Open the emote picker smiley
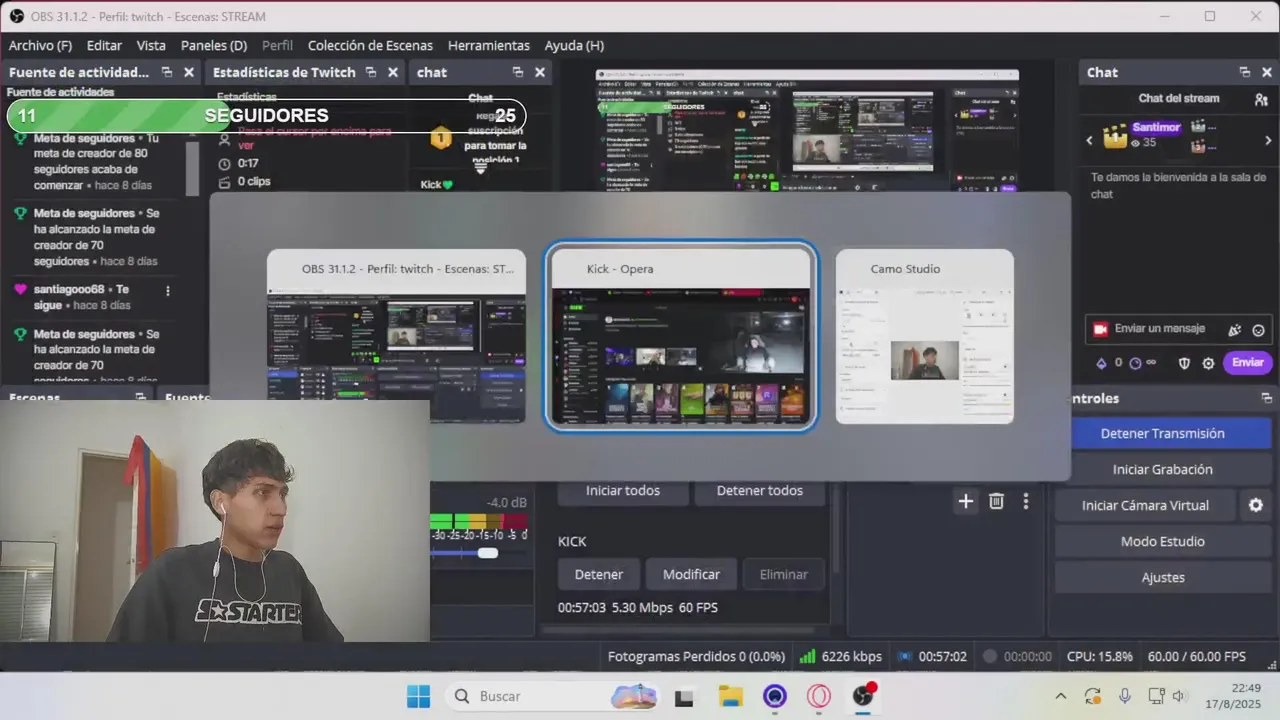Screen dimensions: 1280x720 click(1259, 330)
